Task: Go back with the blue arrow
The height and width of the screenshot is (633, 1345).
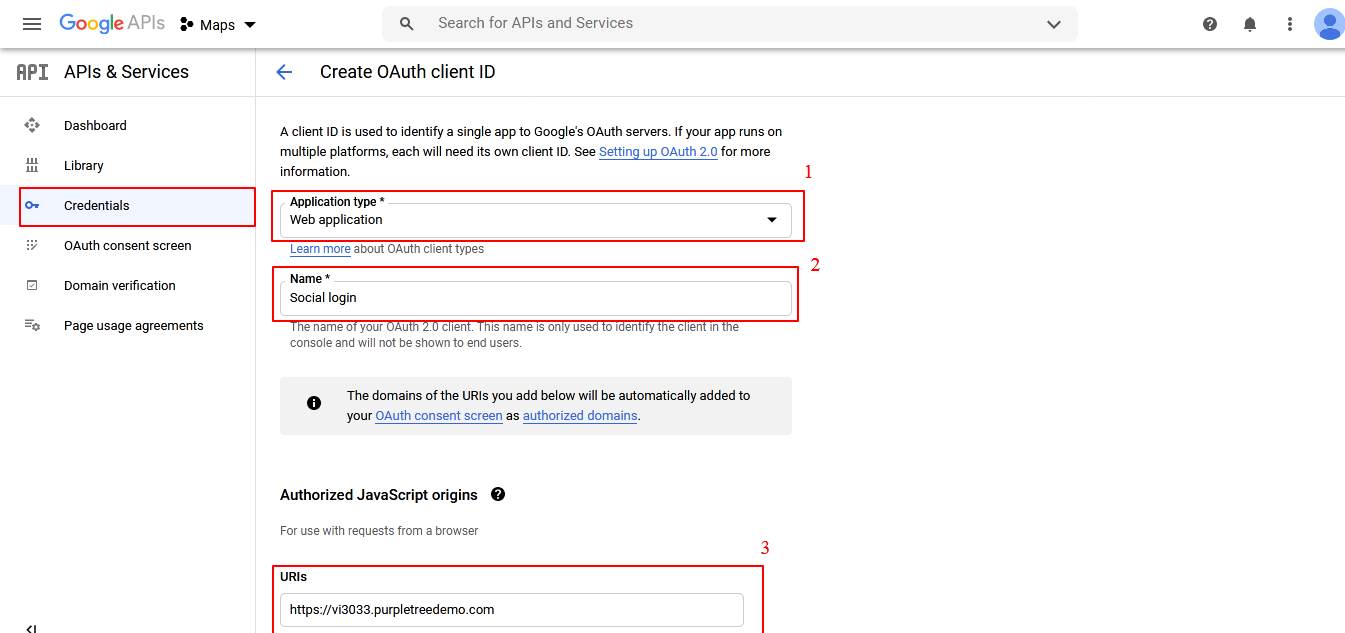Action: [284, 72]
